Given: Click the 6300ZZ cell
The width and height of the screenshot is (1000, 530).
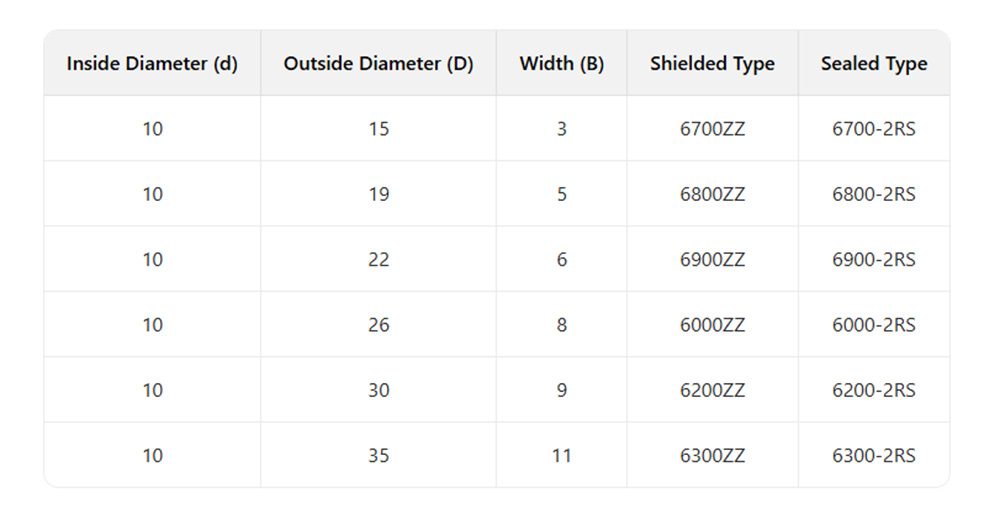Looking at the screenshot, I should click(712, 456).
